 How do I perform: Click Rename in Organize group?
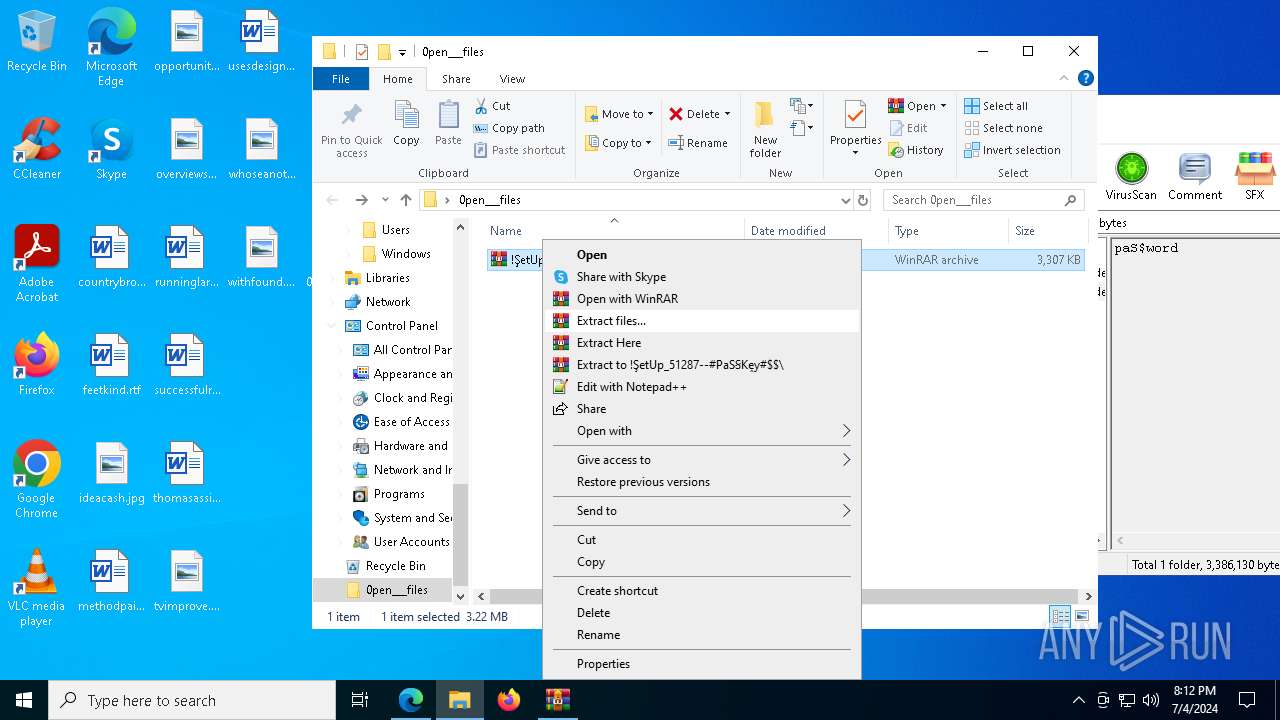click(x=698, y=143)
